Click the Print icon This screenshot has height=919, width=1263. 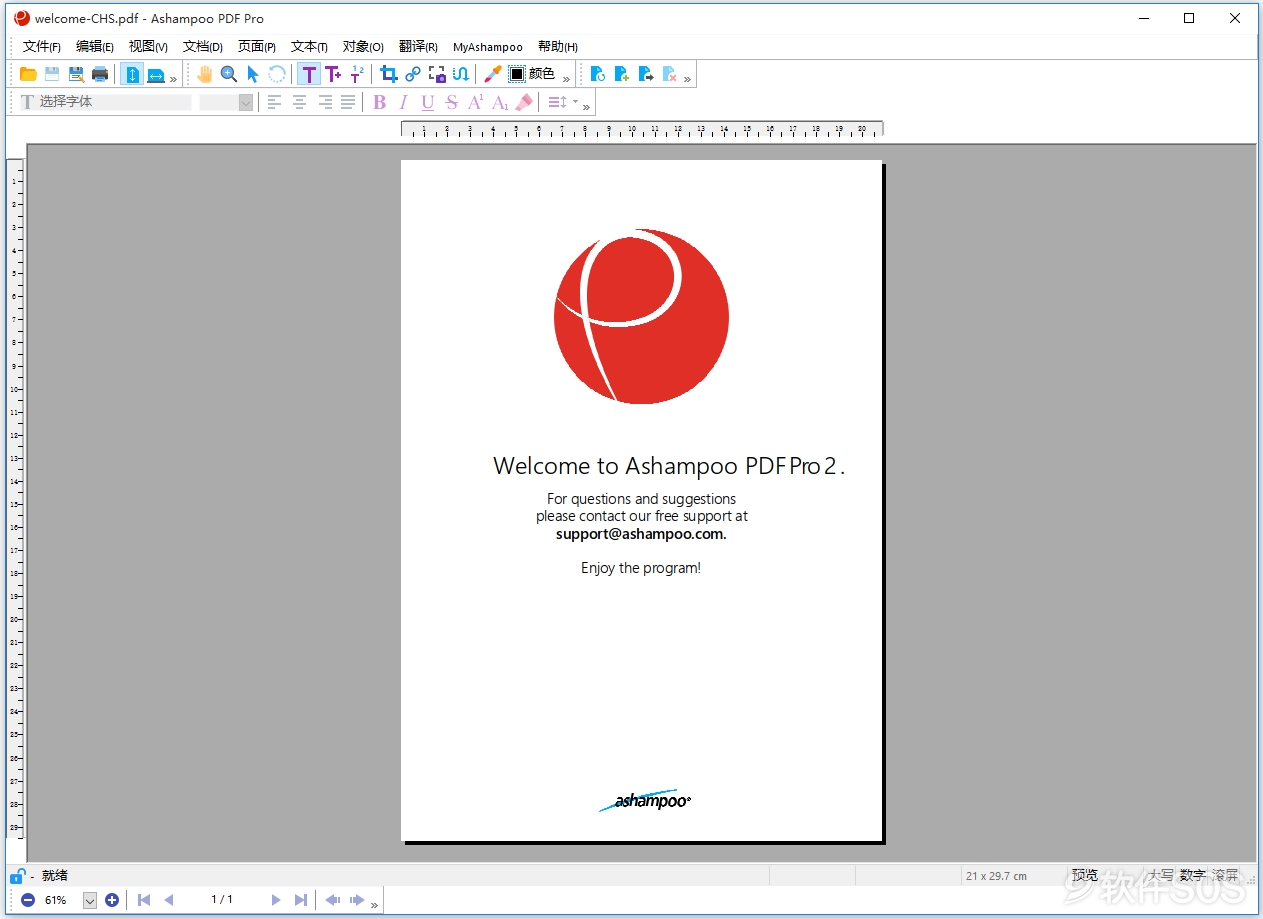(x=100, y=74)
